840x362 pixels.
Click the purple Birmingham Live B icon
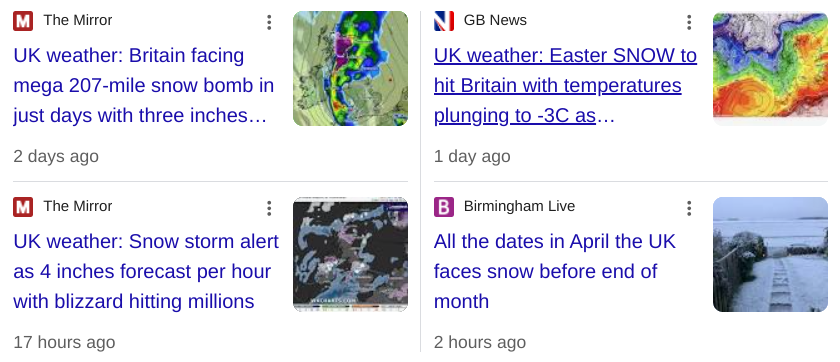444,207
